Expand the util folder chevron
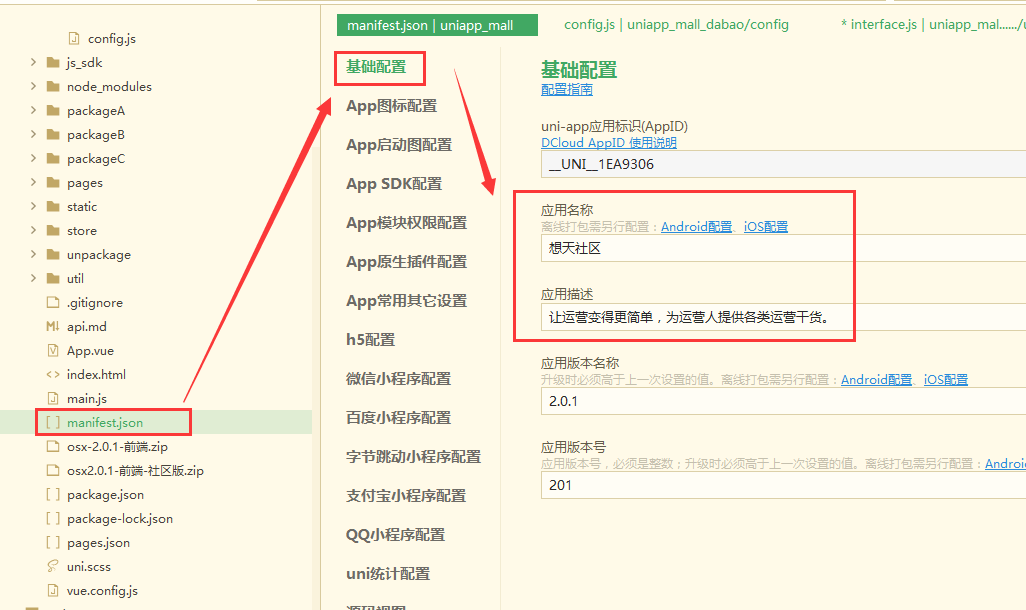Screen dimensions: 1026x610 click(x=33, y=278)
